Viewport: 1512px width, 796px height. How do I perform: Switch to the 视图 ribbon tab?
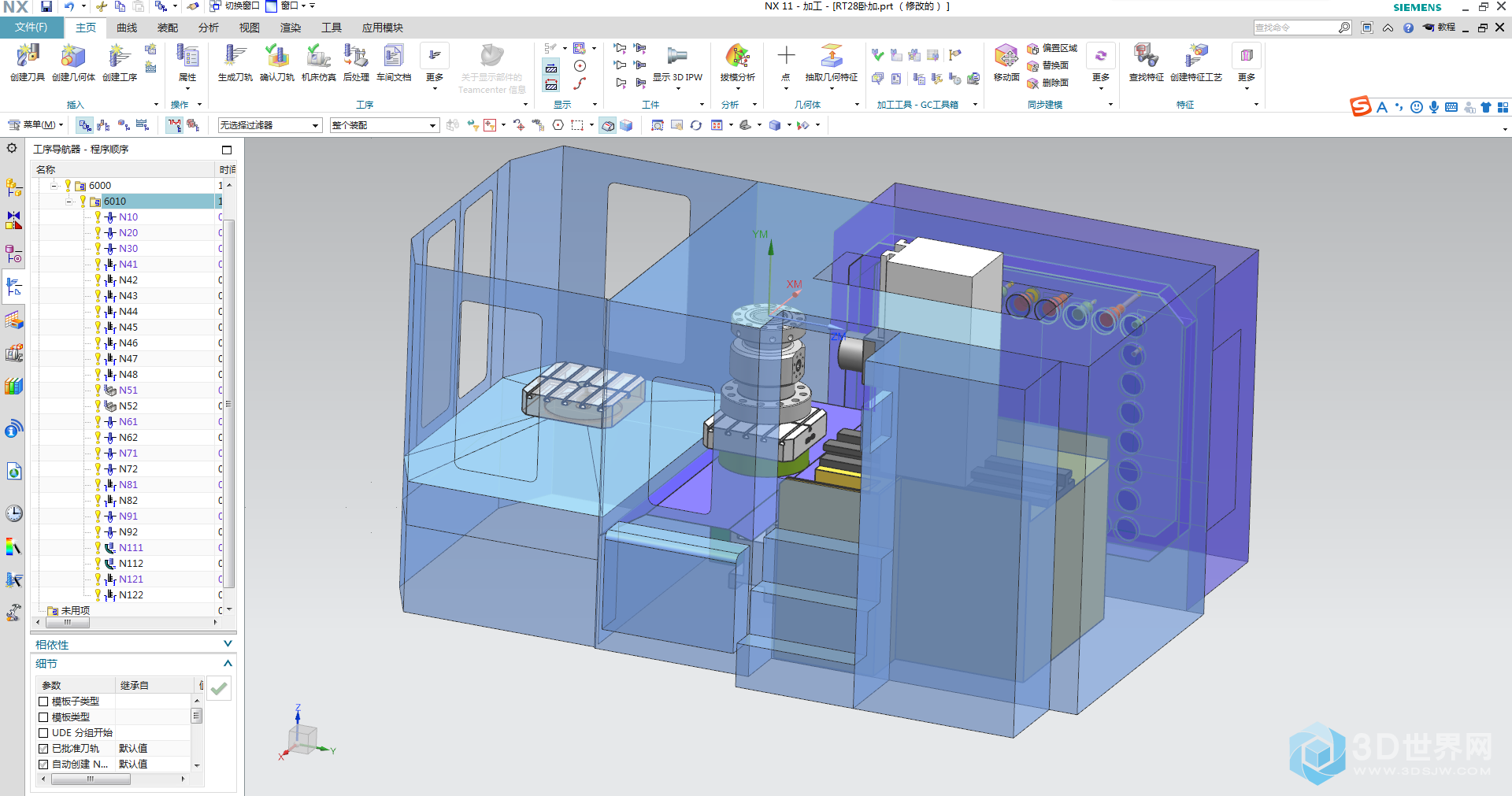[250, 28]
